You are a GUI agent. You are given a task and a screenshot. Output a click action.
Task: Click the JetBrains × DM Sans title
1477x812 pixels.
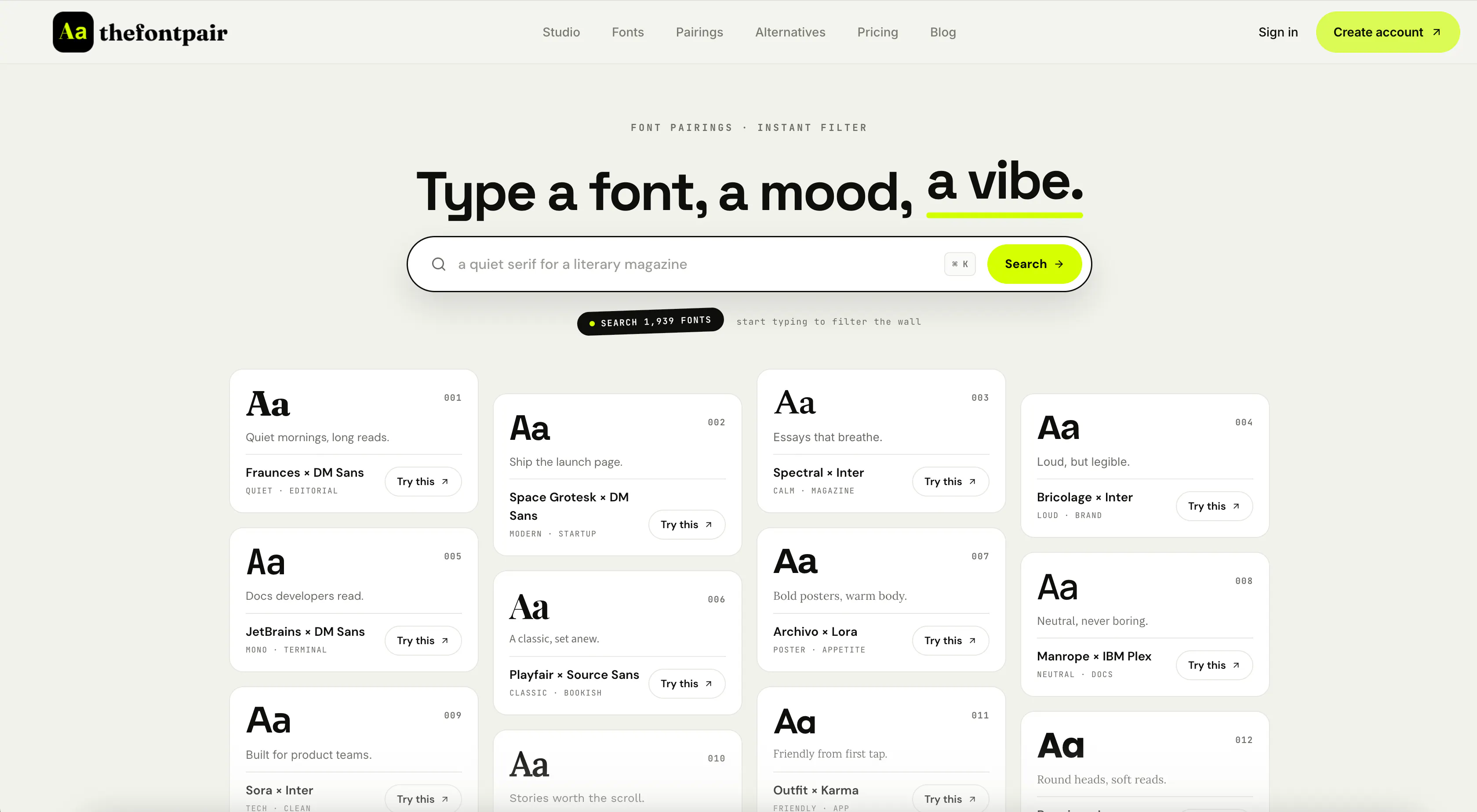[x=305, y=631]
